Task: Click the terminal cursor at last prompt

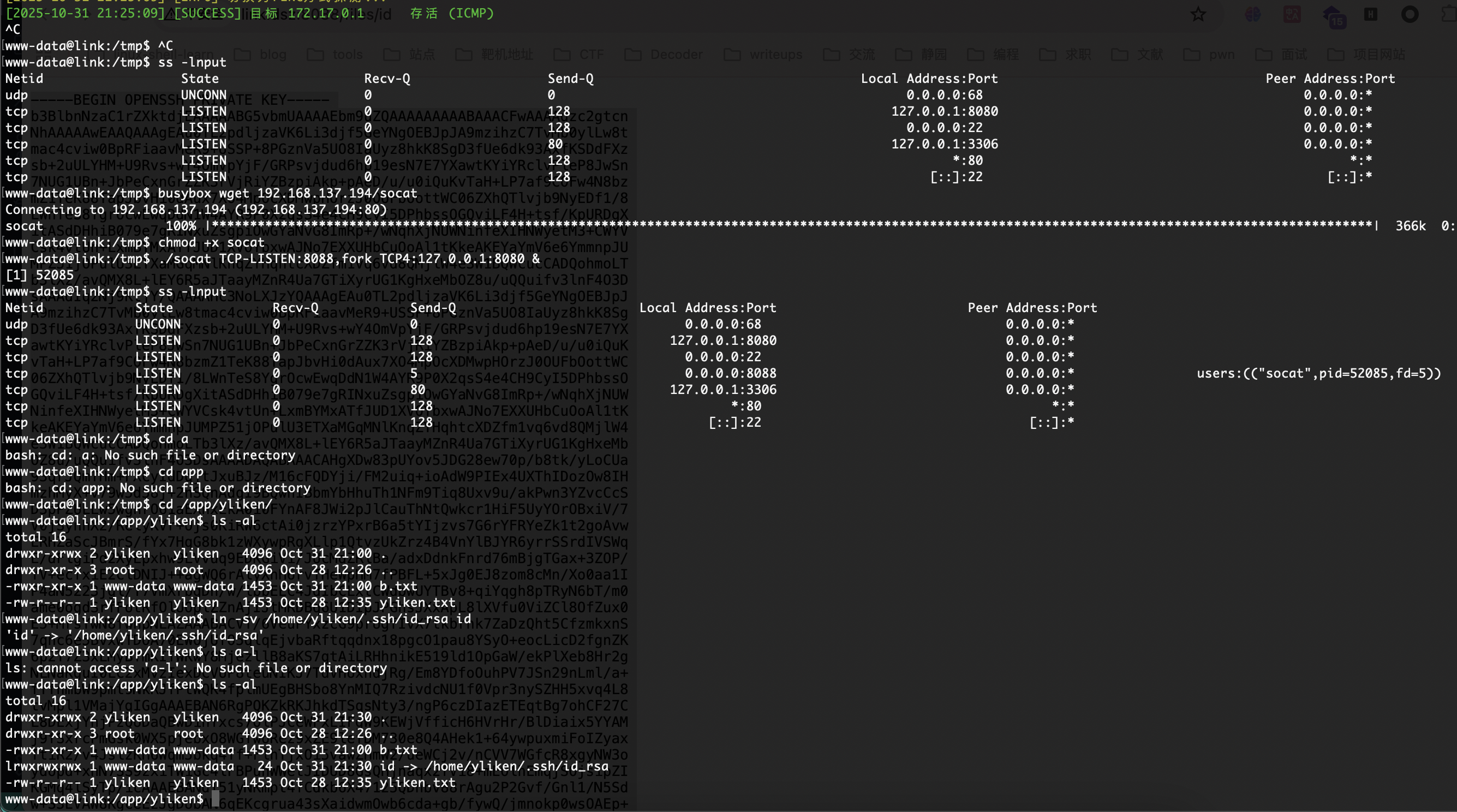Action: (x=215, y=798)
